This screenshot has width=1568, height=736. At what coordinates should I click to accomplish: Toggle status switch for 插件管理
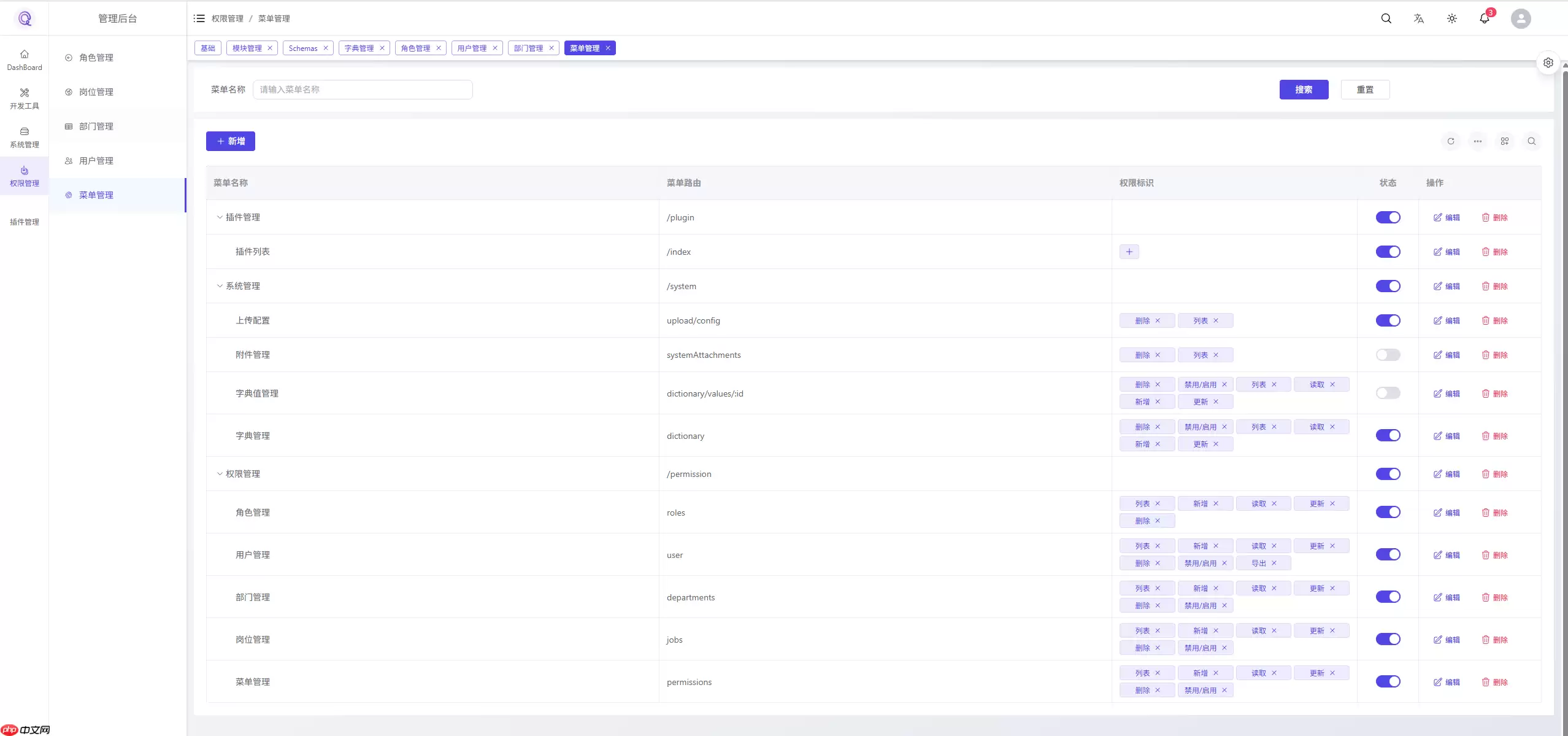[1388, 217]
